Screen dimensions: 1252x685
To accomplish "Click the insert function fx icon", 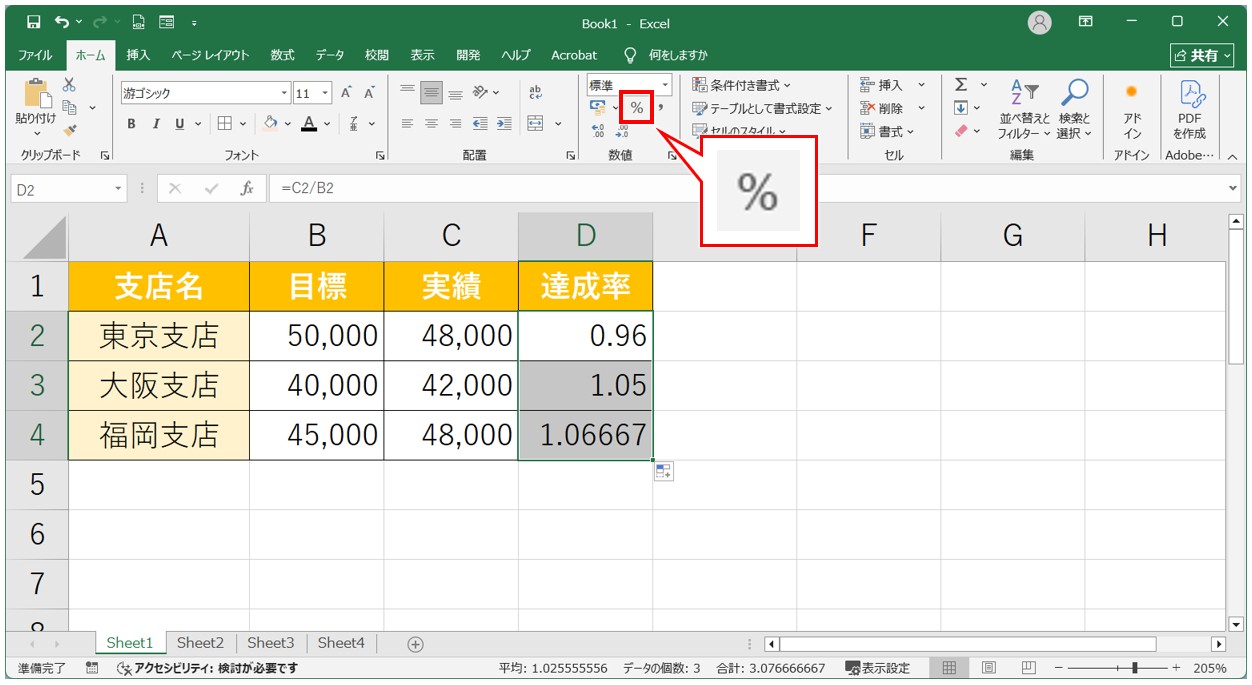I will [246, 188].
